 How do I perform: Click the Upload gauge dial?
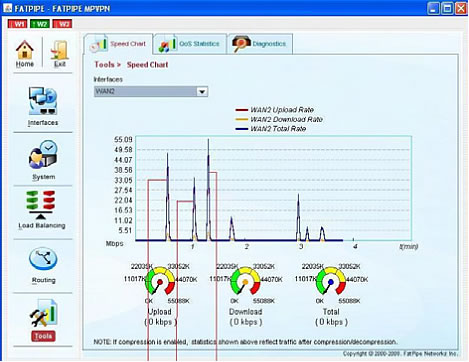160,281
